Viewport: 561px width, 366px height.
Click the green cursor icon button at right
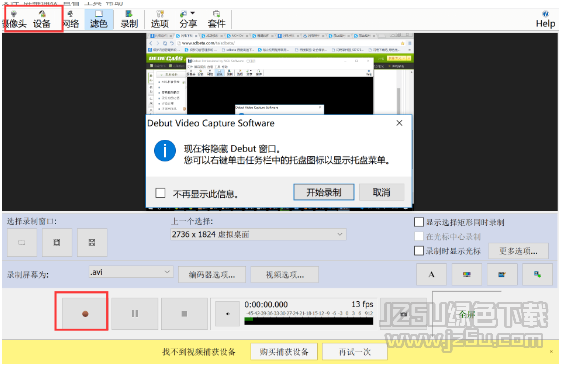pos(537,274)
